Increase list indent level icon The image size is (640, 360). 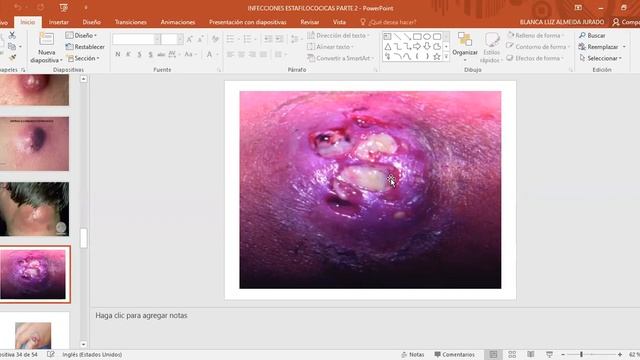[x=279, y=39]
